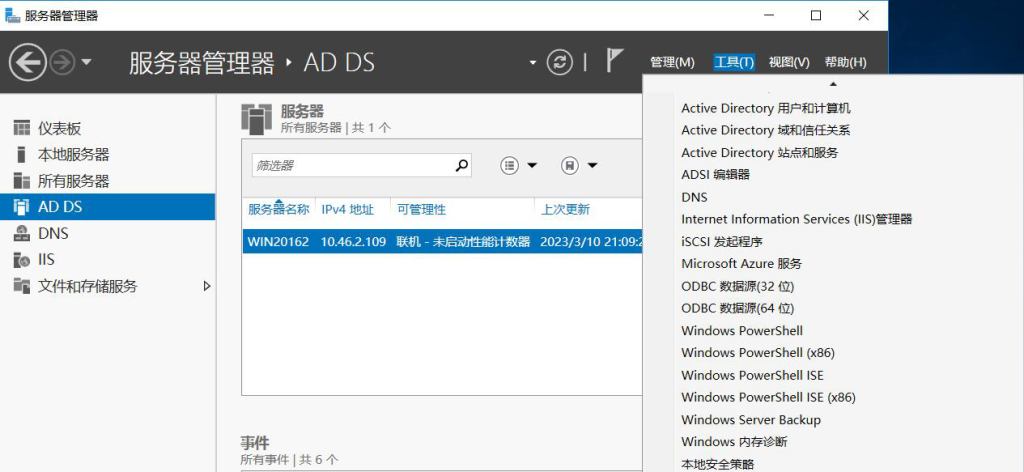
Task: Open the 帮助(H) menu
Action: pyautogui.click(x=845, y=62)
